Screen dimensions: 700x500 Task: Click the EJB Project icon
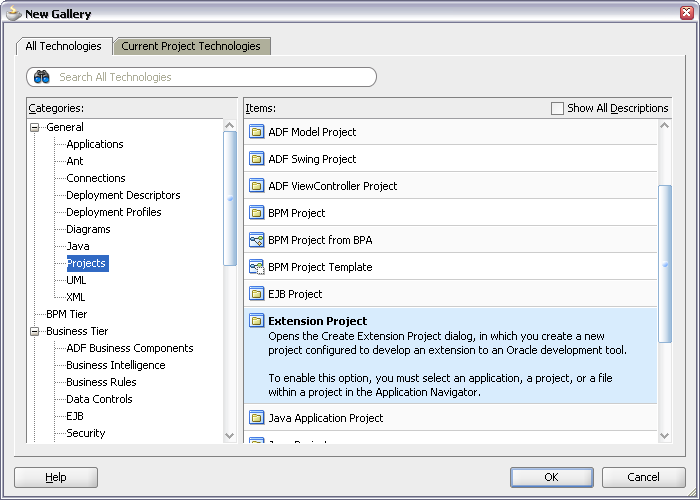pyautogui.click(x=256, y=294)
